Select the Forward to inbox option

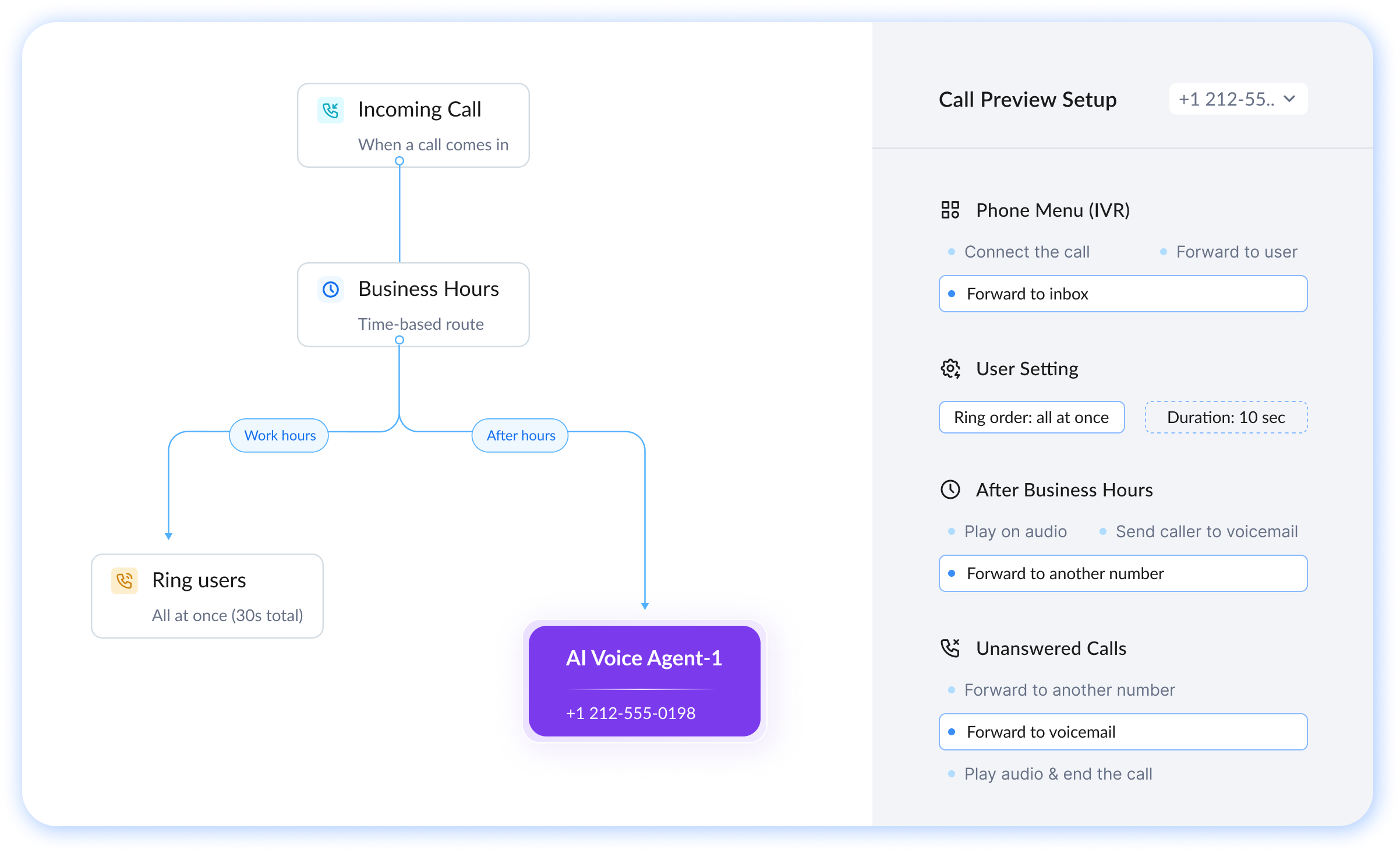(1123, 294)
